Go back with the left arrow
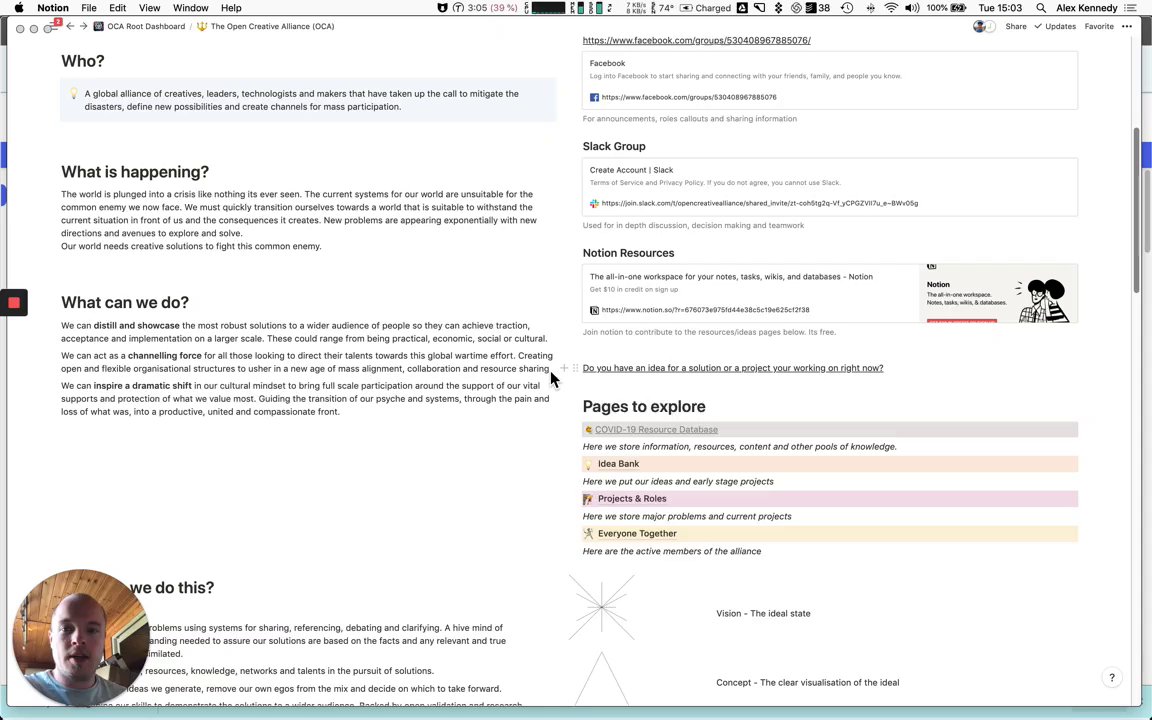 click(70, 26)
